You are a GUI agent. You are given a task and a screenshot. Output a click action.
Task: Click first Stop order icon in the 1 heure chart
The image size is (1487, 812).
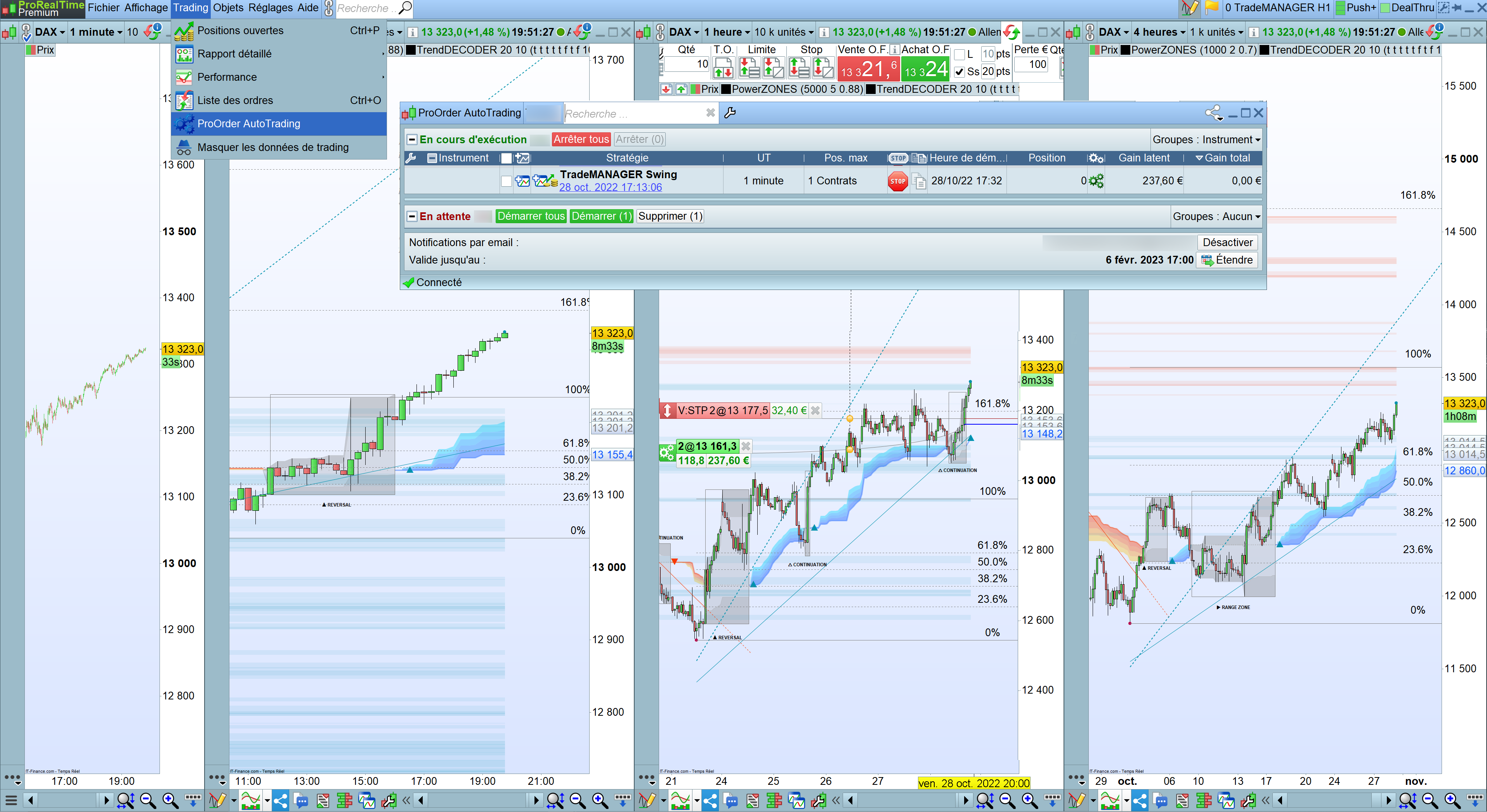click(799, 69)
